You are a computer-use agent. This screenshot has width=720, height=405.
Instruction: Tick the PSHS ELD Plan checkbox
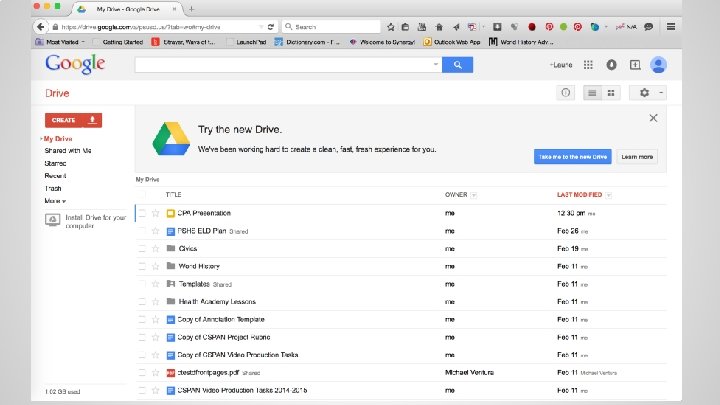[x=142, y=231]
